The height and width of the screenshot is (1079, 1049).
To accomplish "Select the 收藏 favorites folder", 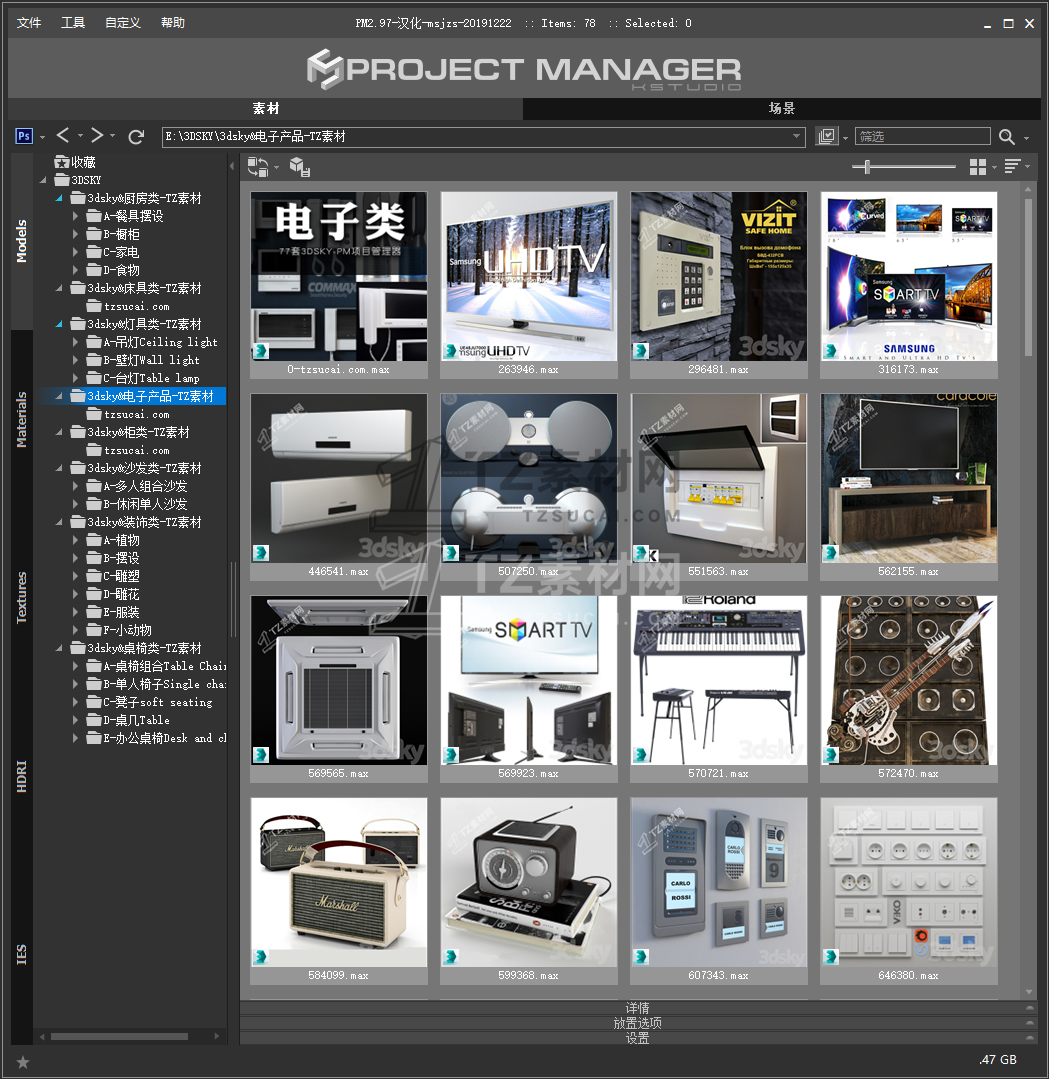I will pyautogui.click(x=83, y=162).
